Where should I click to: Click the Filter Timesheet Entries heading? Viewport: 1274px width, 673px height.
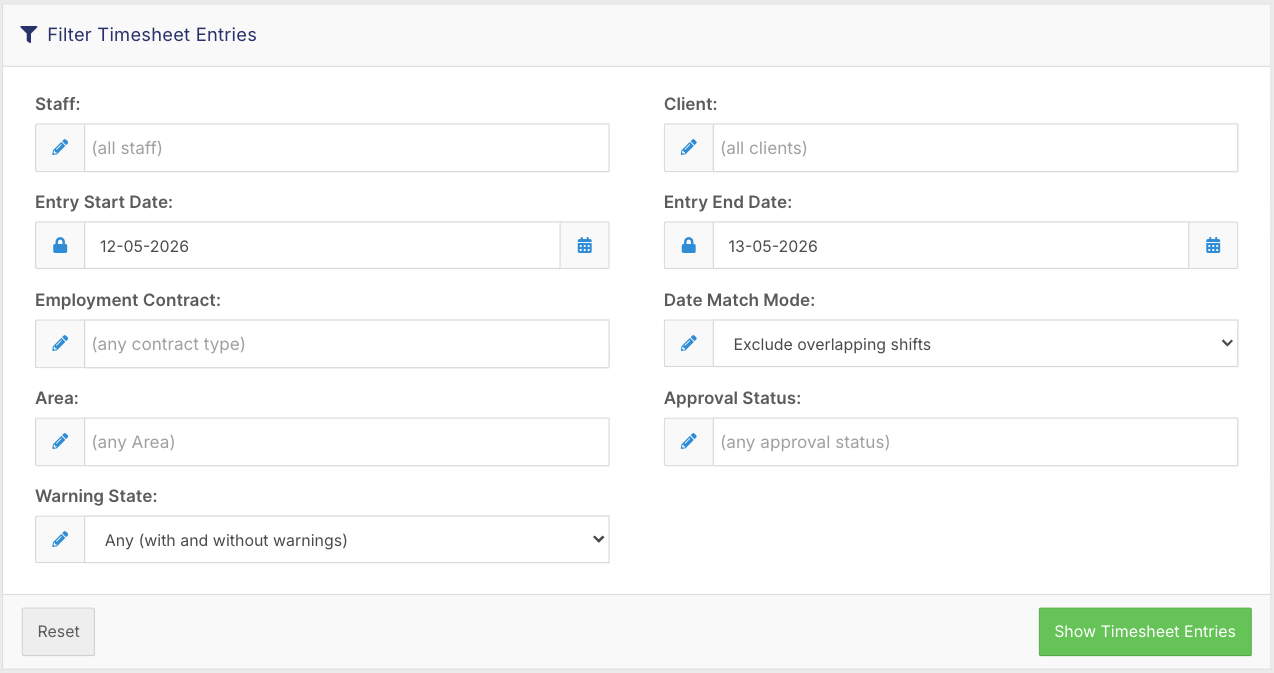tap(152, 35)
